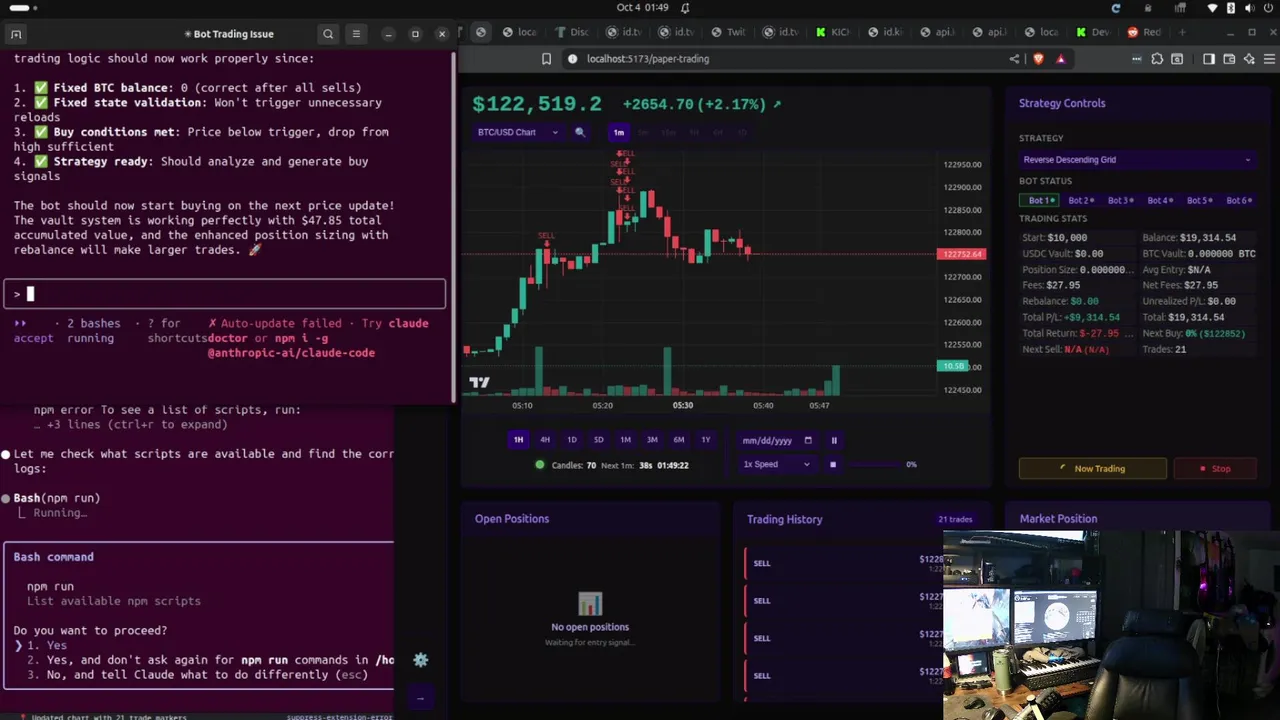Viewport: 1280px width, 720px height.
Task: Open search in the Bot Trading Issue terminal
Action: (328, 34)
